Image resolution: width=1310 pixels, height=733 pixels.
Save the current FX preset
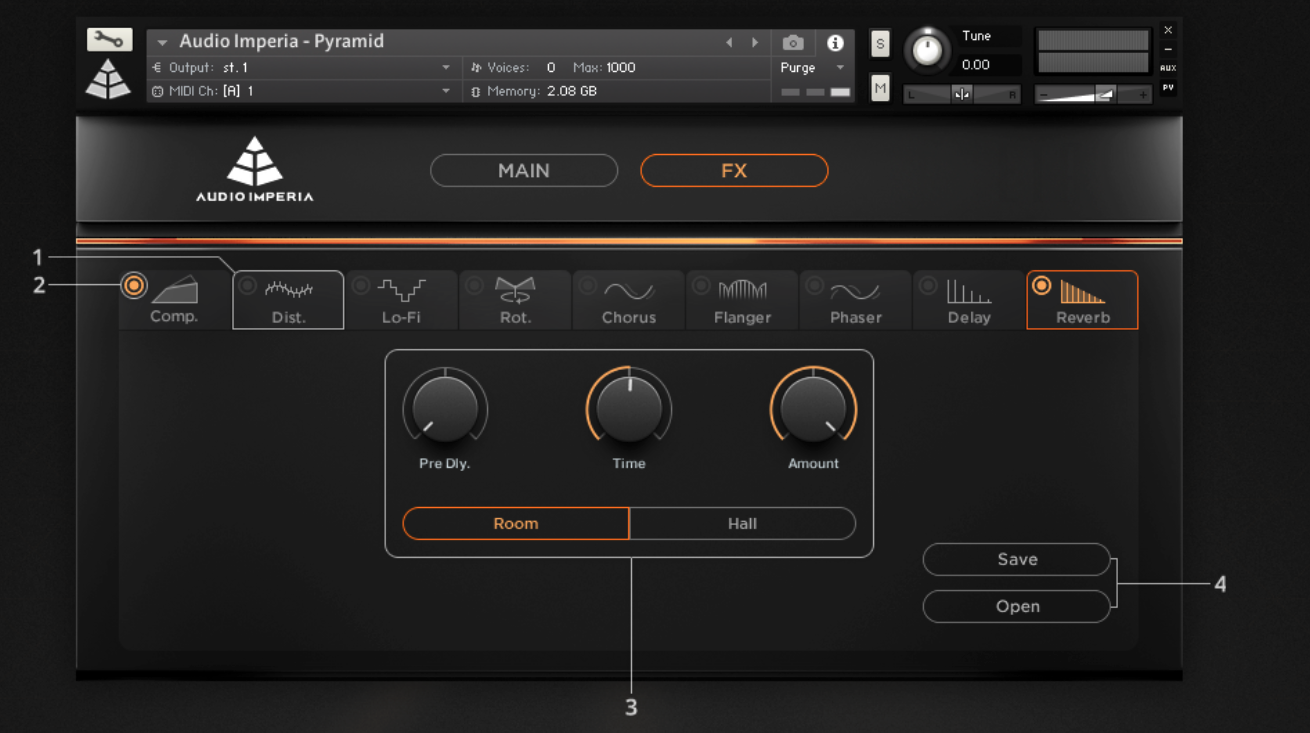(x=1016, y=559)
